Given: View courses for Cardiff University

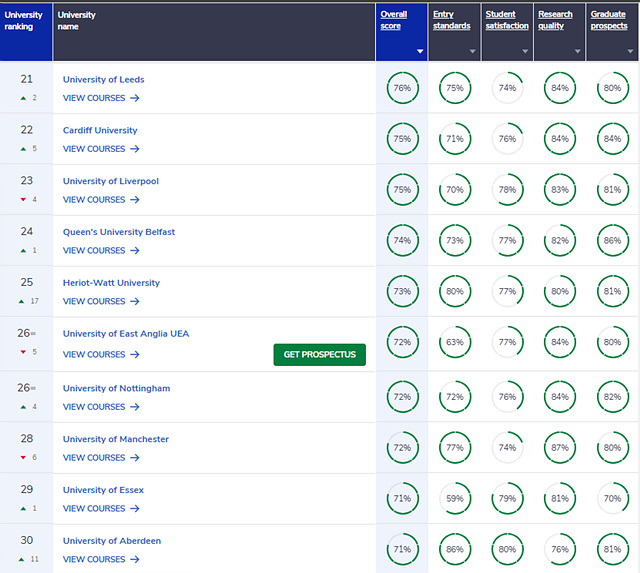Looking at the screenshot, I should (x=101, y=149).
